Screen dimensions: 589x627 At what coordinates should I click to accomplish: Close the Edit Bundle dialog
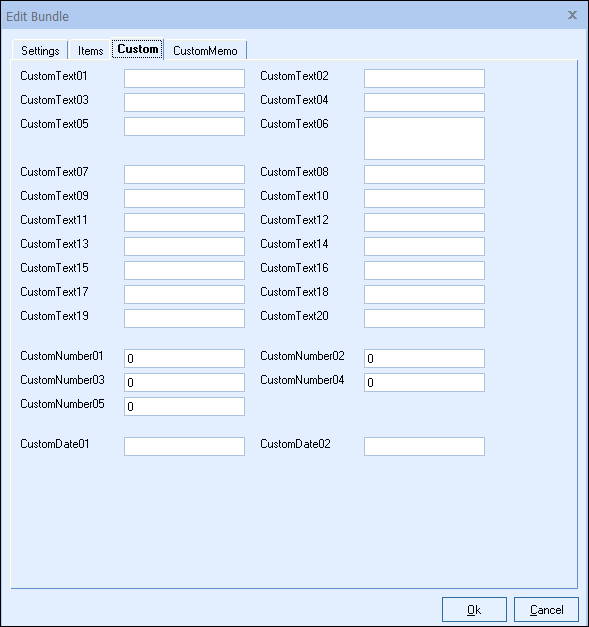572,15
